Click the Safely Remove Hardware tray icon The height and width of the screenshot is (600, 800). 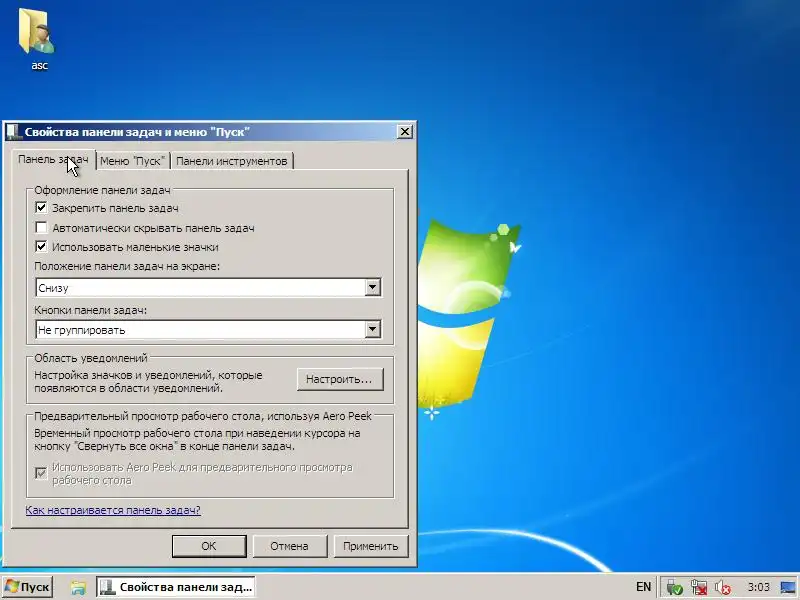pos(674,588)
